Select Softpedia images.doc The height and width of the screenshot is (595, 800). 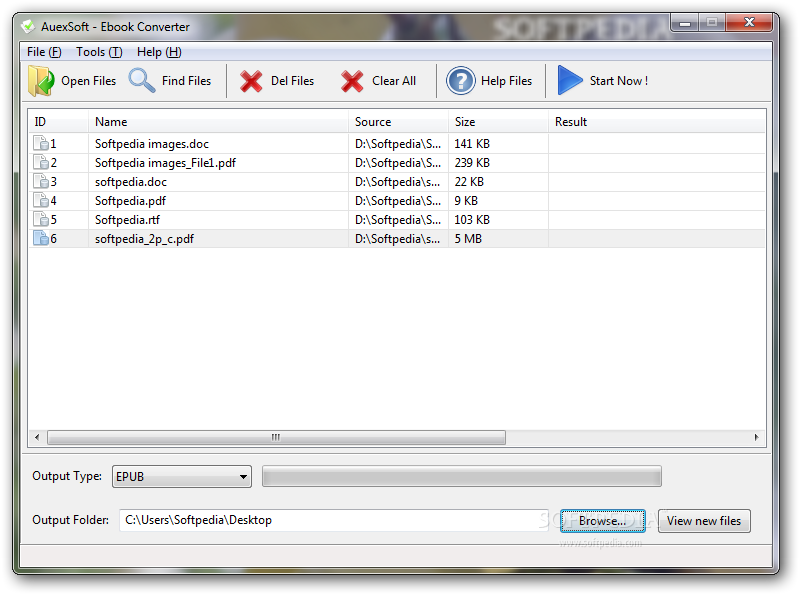152,144
